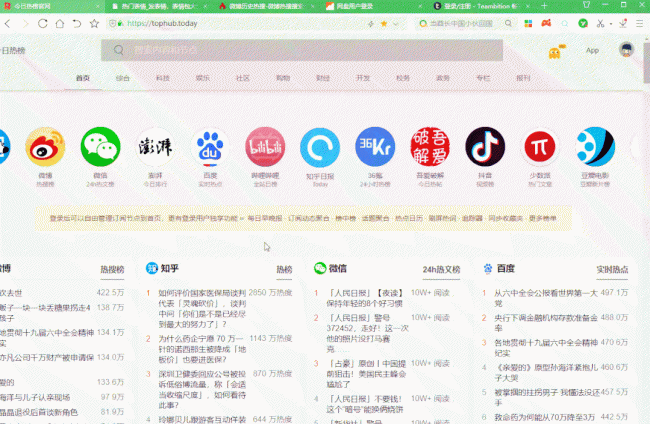Click the browser skin shirt icon in title bar
This screenshot has height=424, width=650.
(587, 5)
